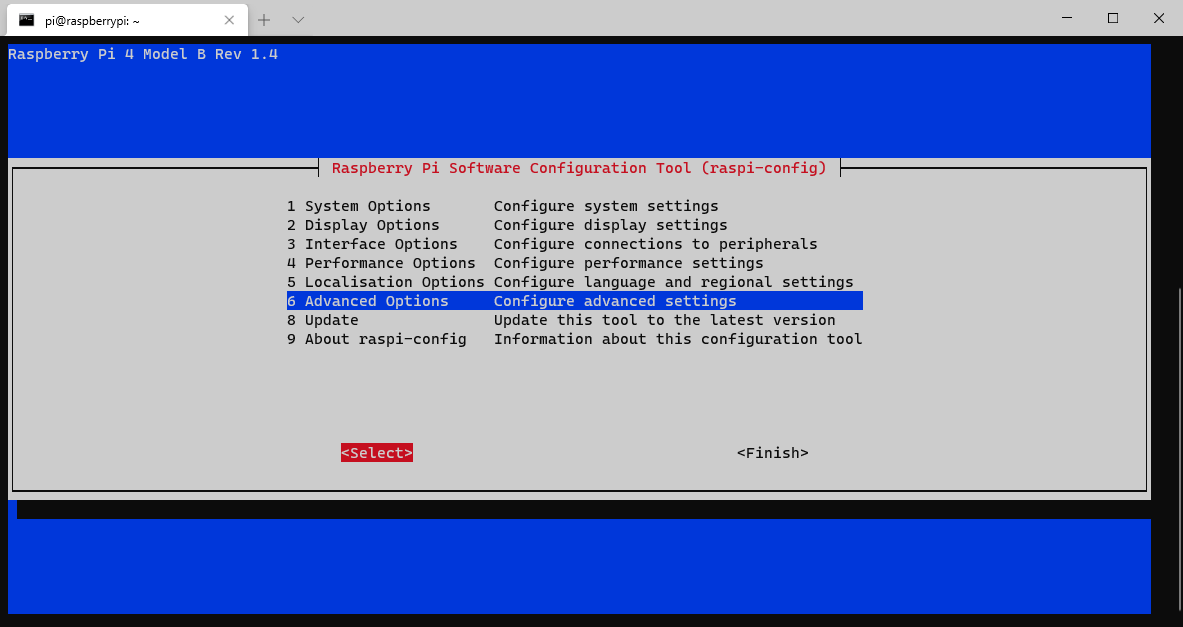
Task: Choose 5 Localisation Options menu entry
Action: pyautogui.click(x=574, y=281)
